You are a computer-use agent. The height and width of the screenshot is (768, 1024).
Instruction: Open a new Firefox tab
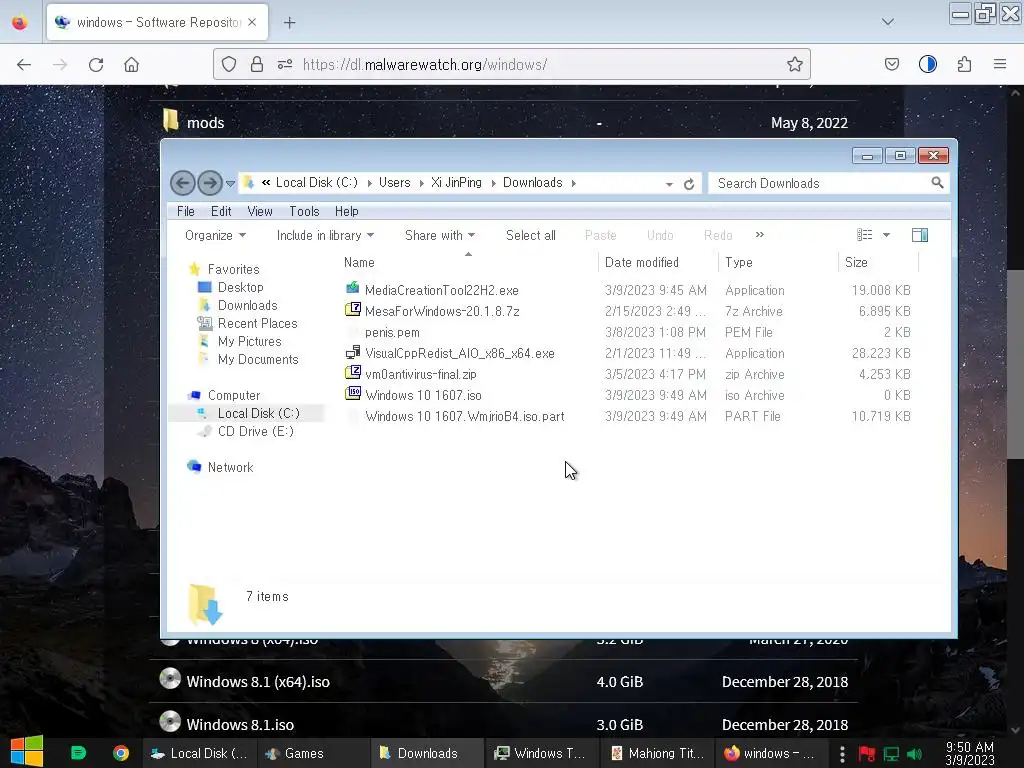tap(289, 23)
